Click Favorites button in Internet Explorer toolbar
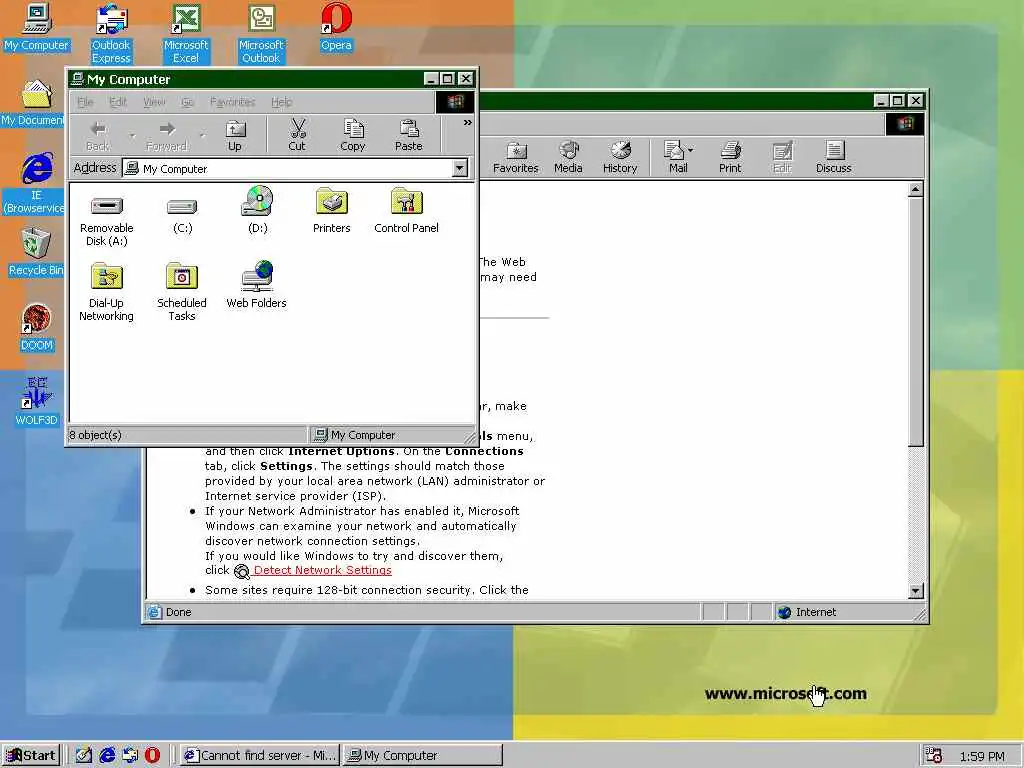The image size is (1024, 768). [516, 158]
